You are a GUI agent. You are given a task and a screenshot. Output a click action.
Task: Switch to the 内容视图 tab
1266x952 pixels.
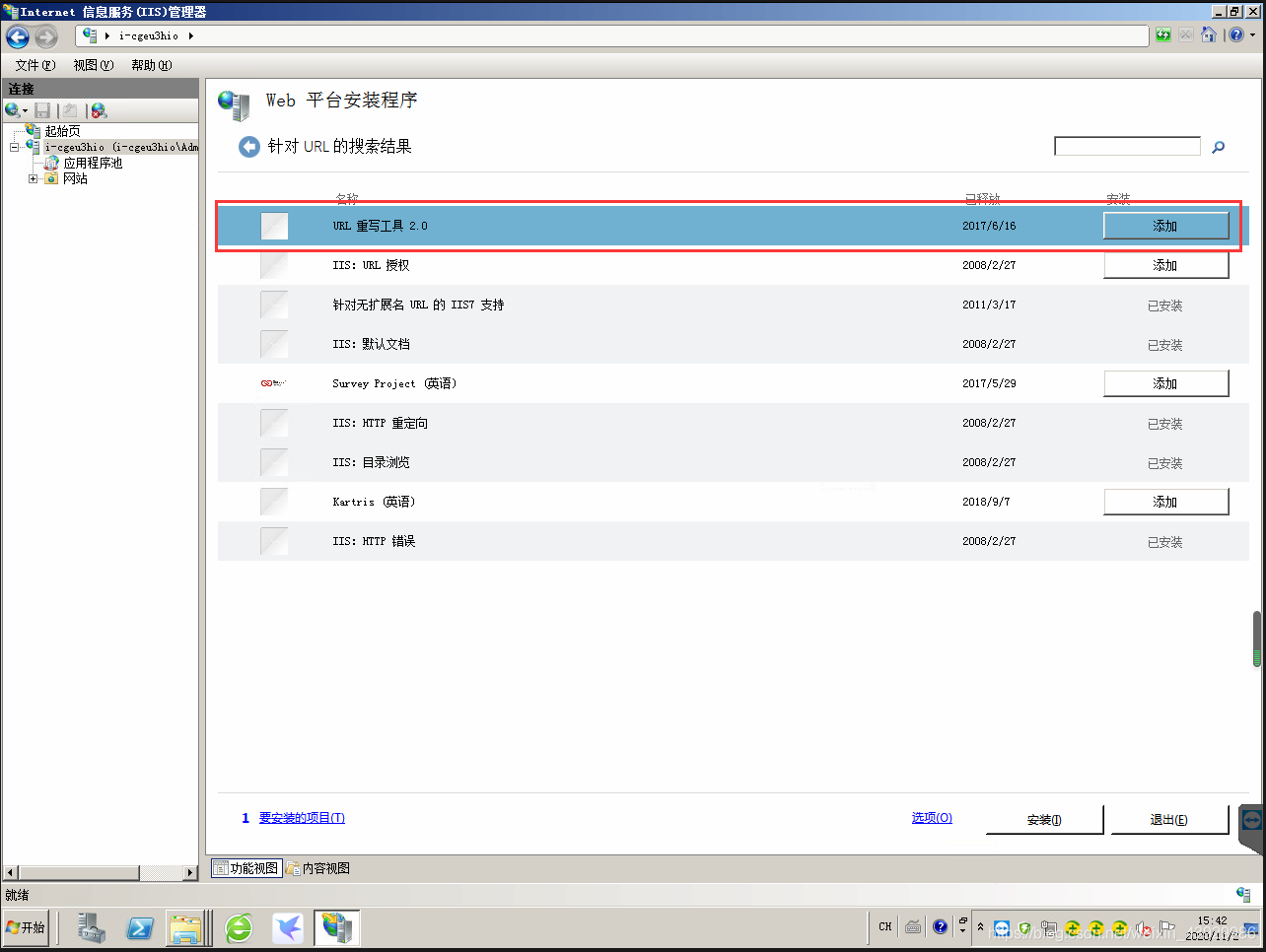click(x=318, y=868)
